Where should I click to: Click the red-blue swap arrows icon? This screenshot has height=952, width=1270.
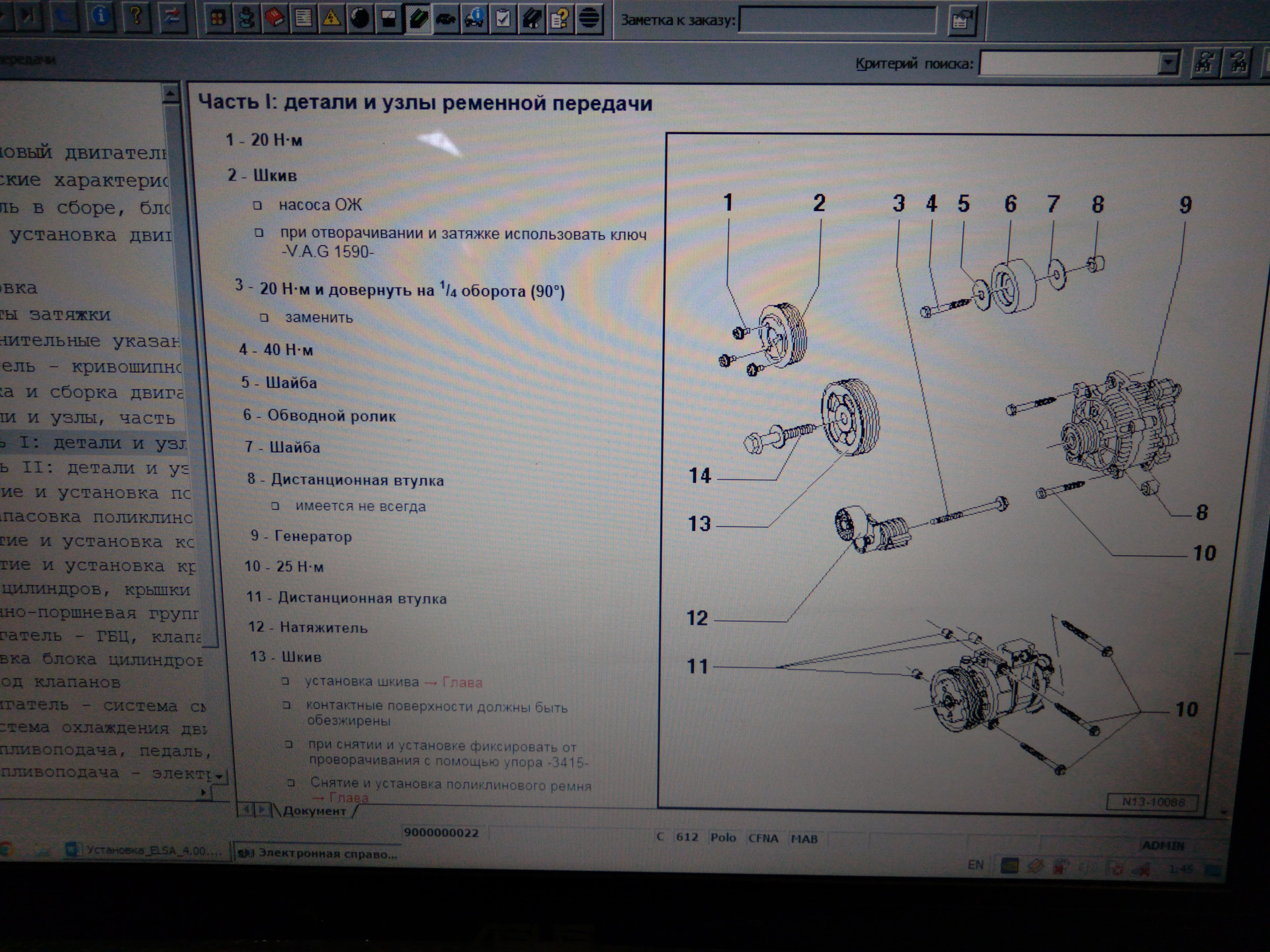click(x=172, y=16)
